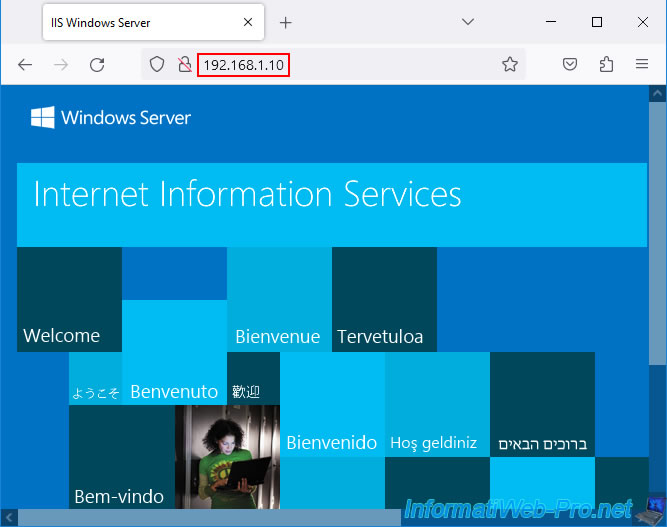Click the vertical scrollbar up arrow
This screenshot has height=527, width=667.
tap(657, 93)
